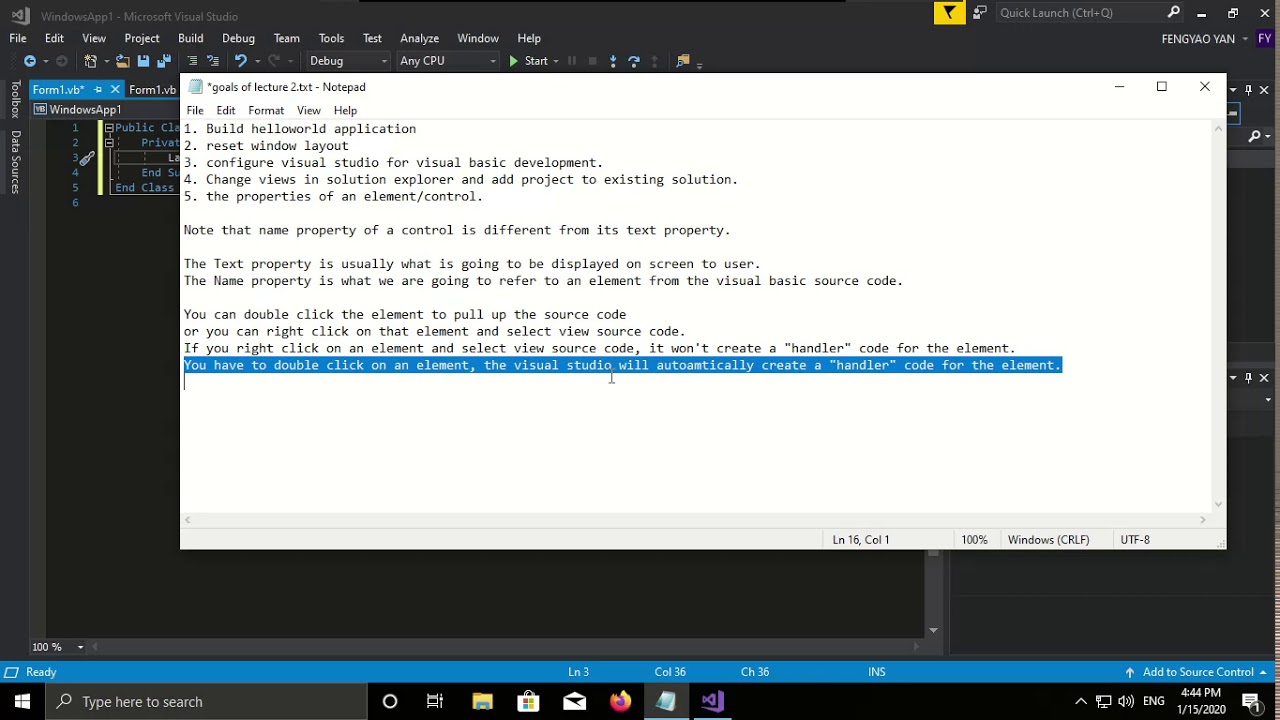This screenshot has width=1280, height=720.
Task: Open Microsoft Store from taskbar
Action: (x=528, y=701)
